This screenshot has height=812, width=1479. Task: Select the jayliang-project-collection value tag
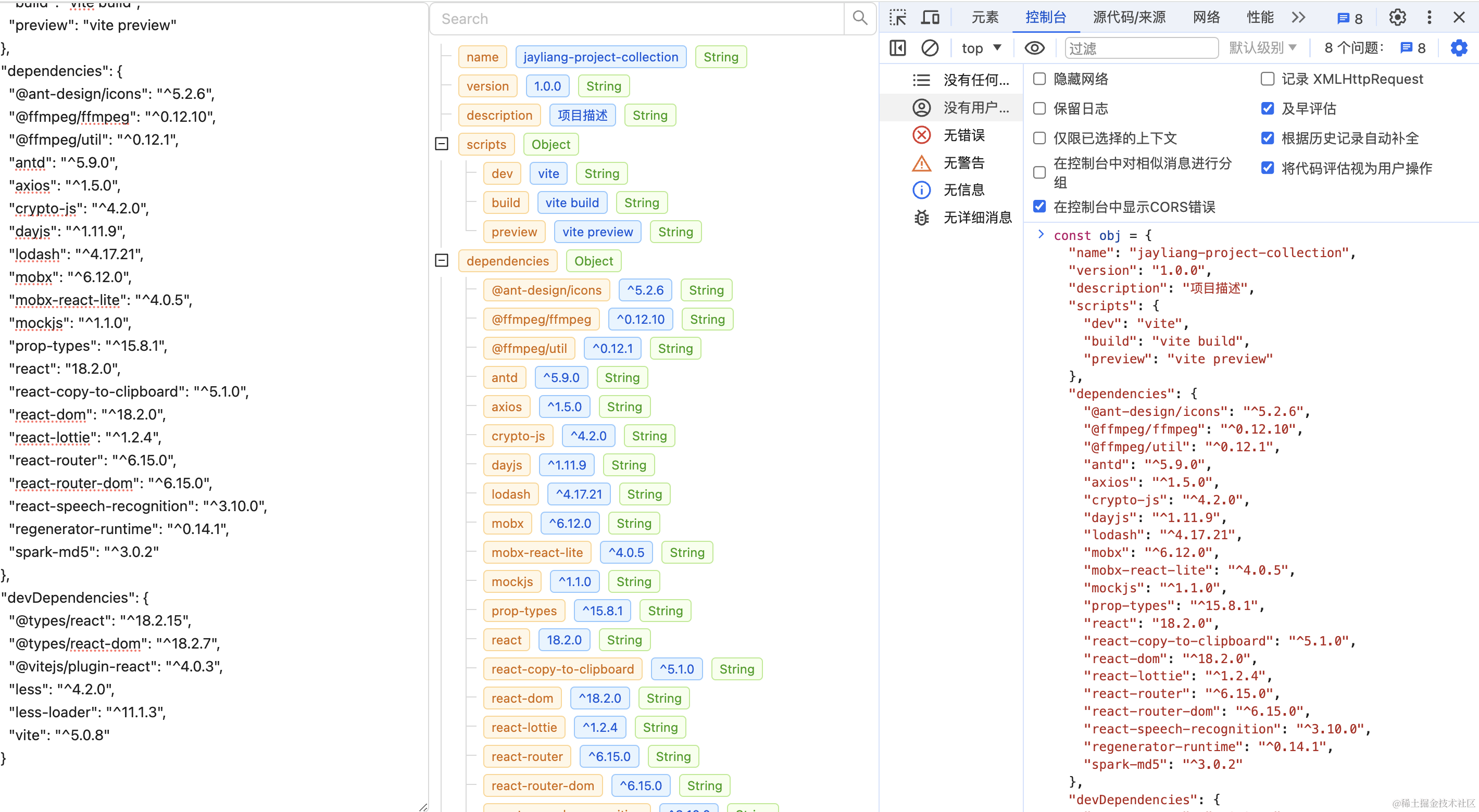[x=600, y=57]
